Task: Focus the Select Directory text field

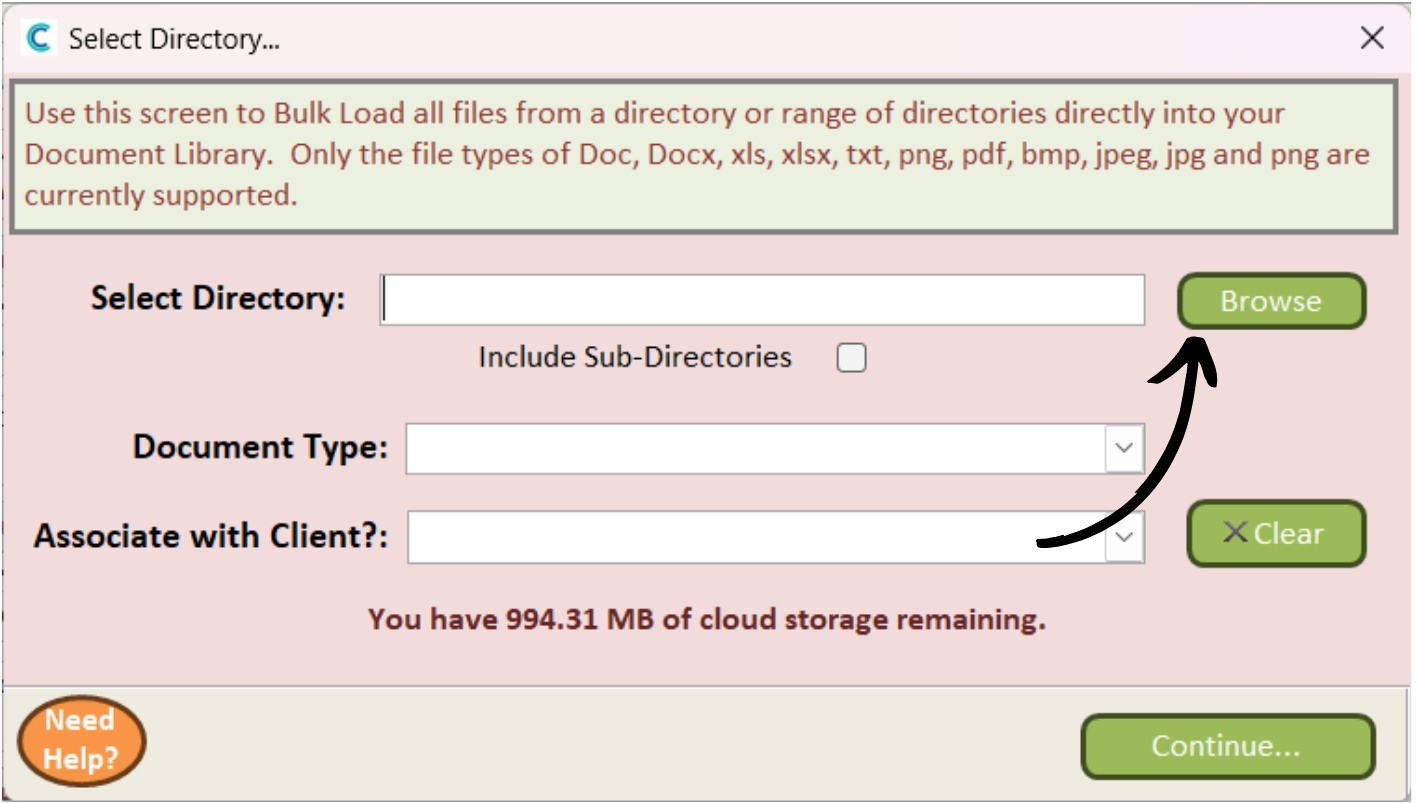Action: point(762,300)
